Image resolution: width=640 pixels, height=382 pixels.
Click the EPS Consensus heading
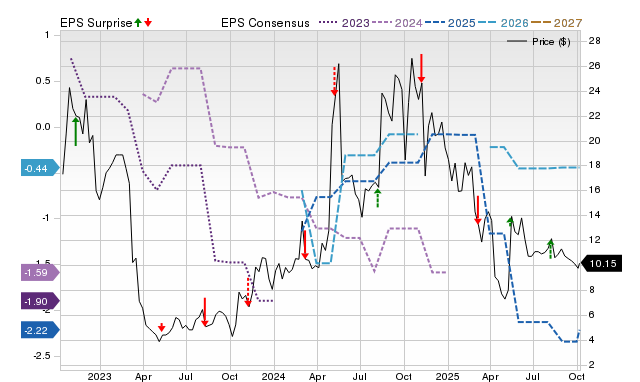[265, 23]
